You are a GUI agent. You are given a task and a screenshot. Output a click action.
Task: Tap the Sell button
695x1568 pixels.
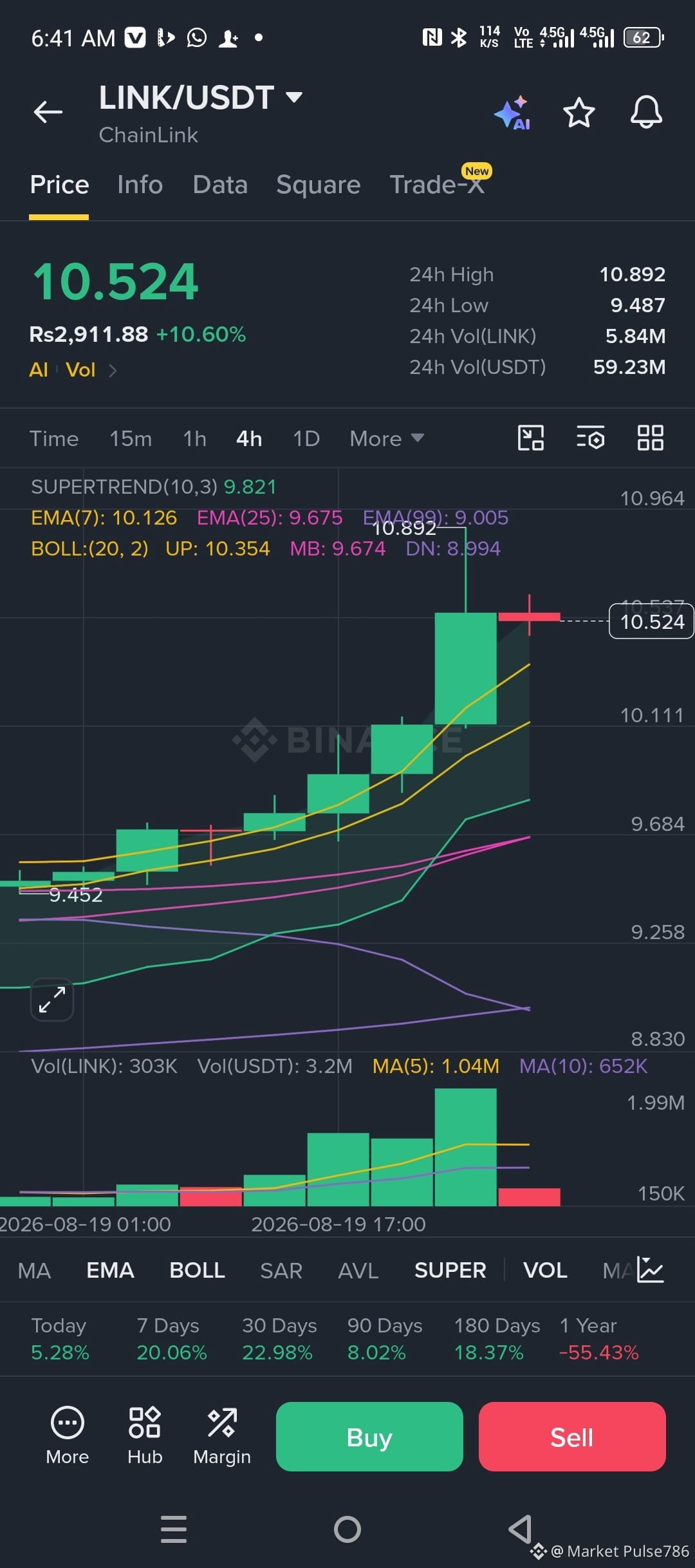tap(572, 1437)
